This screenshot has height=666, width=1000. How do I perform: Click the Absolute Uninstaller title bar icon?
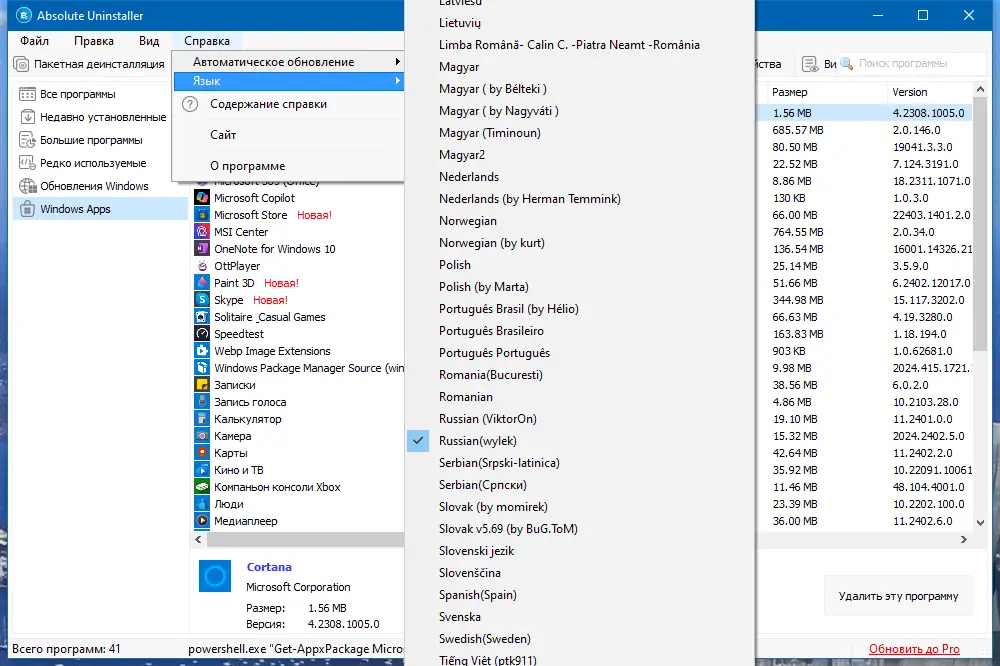[24, 15]
